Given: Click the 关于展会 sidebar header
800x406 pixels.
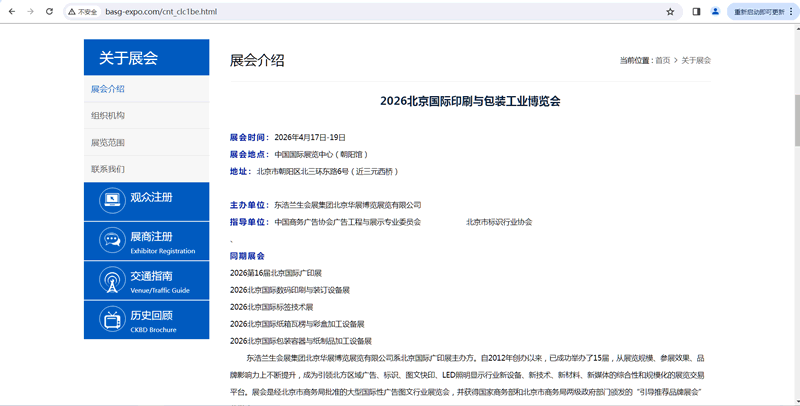Looking at the screenshot, I should click(x=146, y=58).
